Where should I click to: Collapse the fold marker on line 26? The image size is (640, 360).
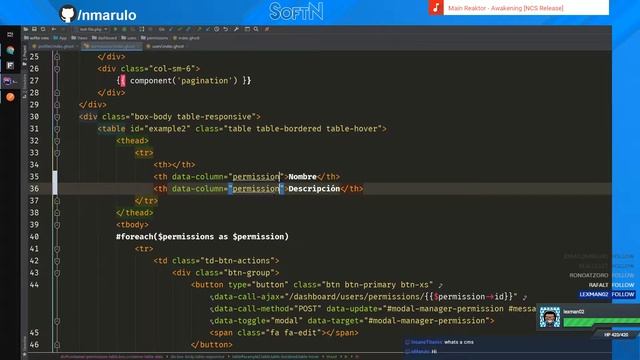[57, 69]
